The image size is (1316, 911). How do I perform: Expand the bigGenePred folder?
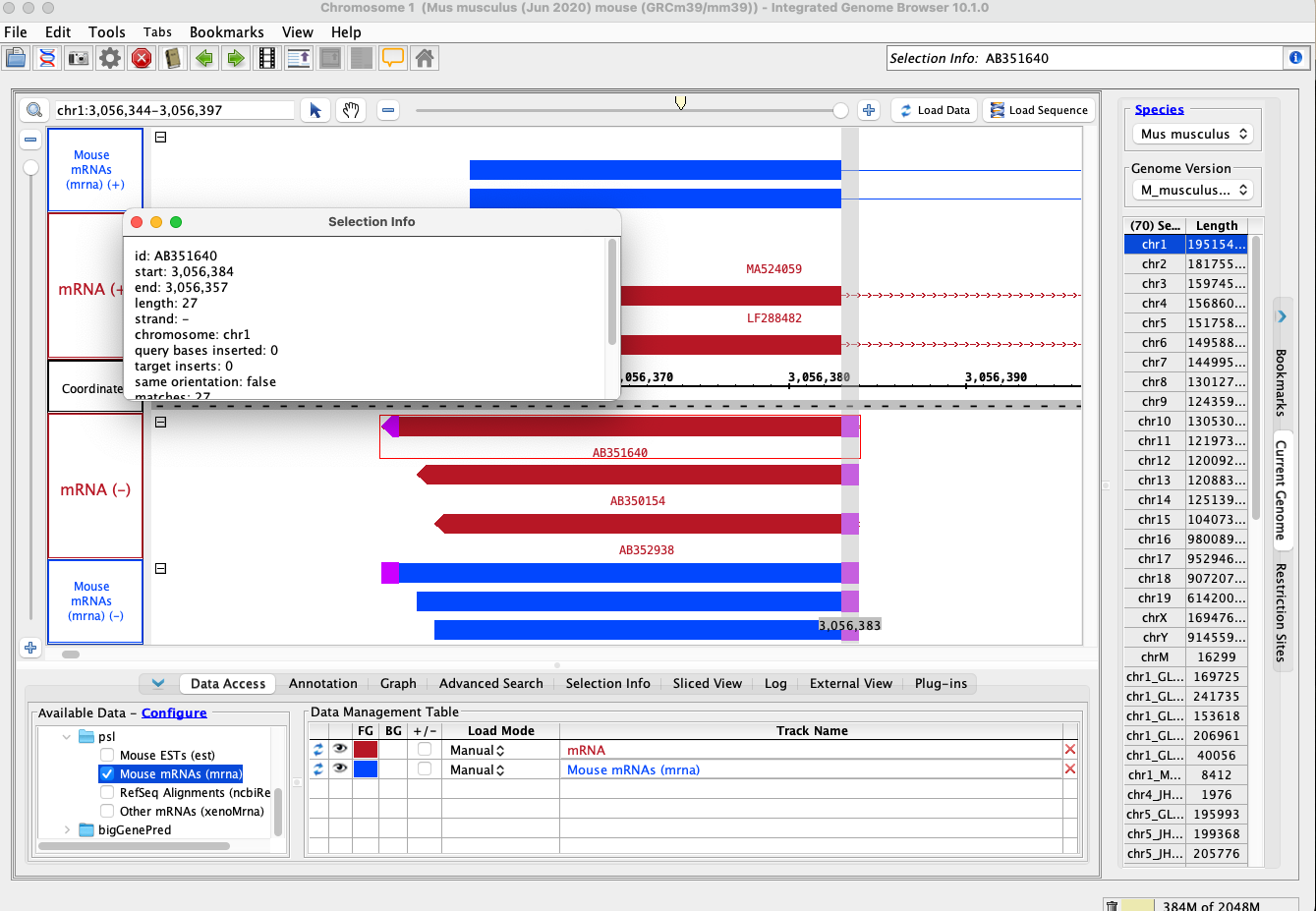pyautogui.click(x=67, y=829)
